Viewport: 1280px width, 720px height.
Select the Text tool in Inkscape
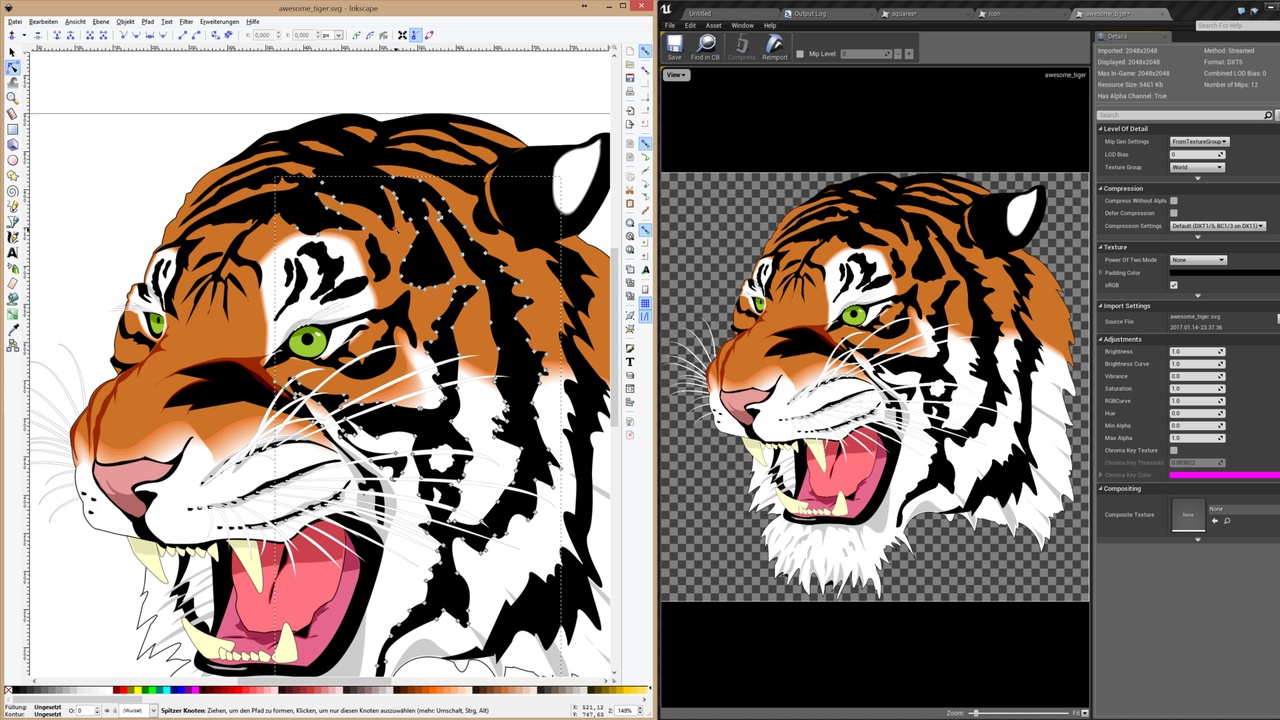pos(12,253)
